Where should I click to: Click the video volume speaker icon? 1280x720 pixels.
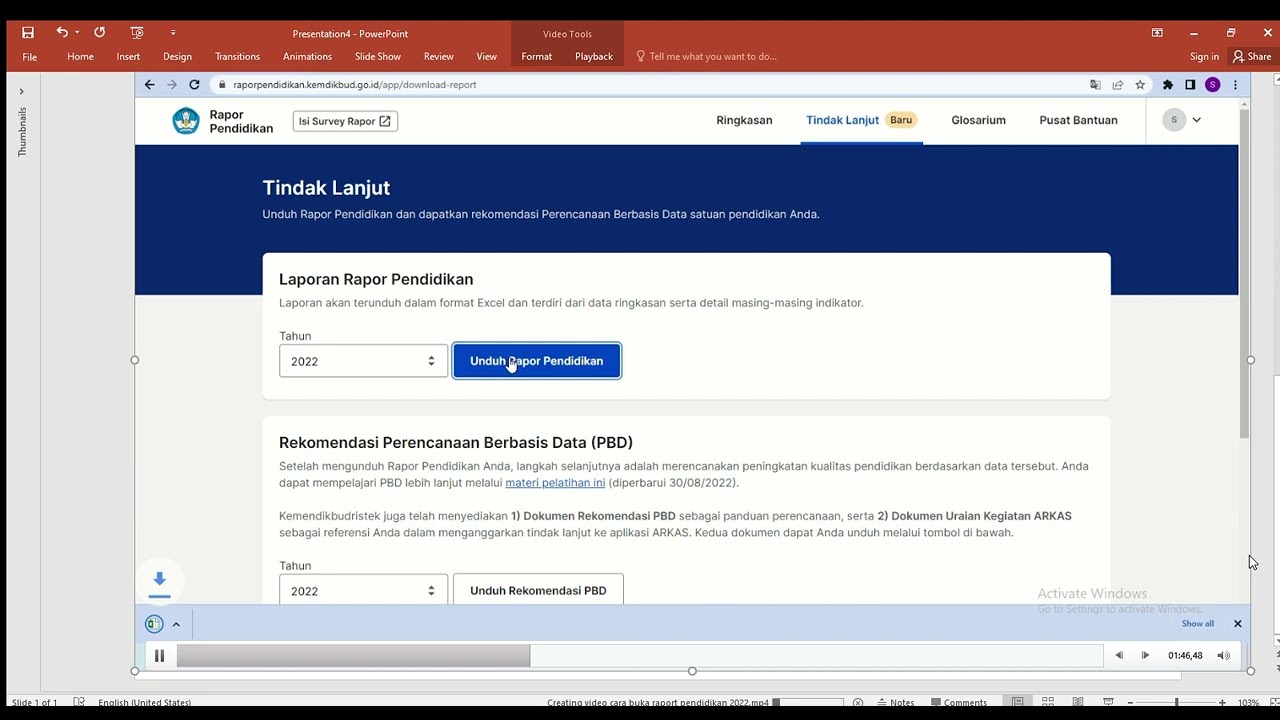click(1223, 656)
